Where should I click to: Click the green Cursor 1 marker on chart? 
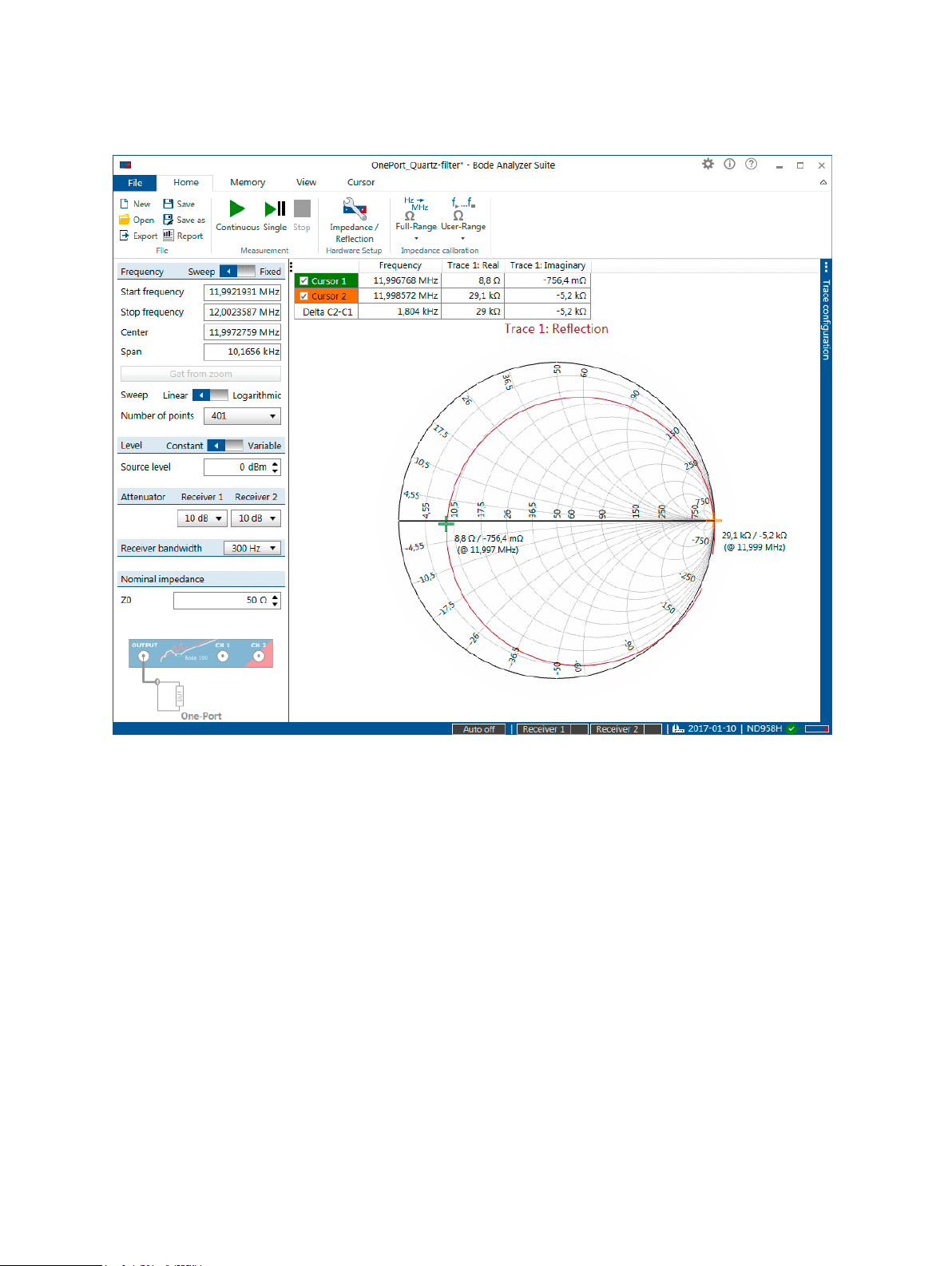pyautogui.click(x=446, y=524)
